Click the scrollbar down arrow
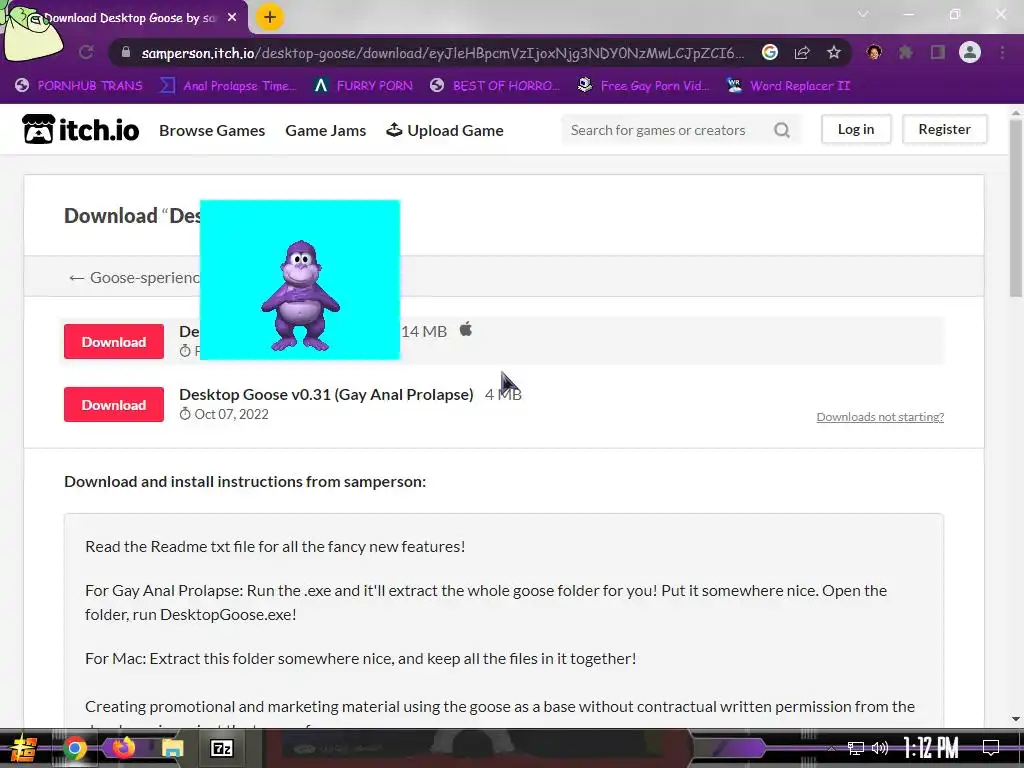This screenshot has height=768, width=1024. [1016, 719]
